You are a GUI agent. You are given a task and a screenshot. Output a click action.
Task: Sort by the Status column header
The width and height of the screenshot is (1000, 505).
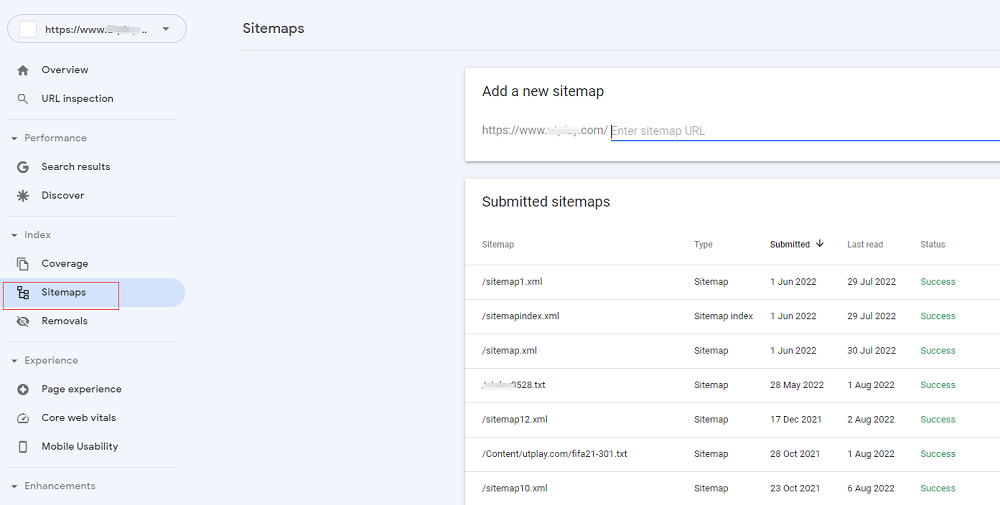tap(932, 244)
